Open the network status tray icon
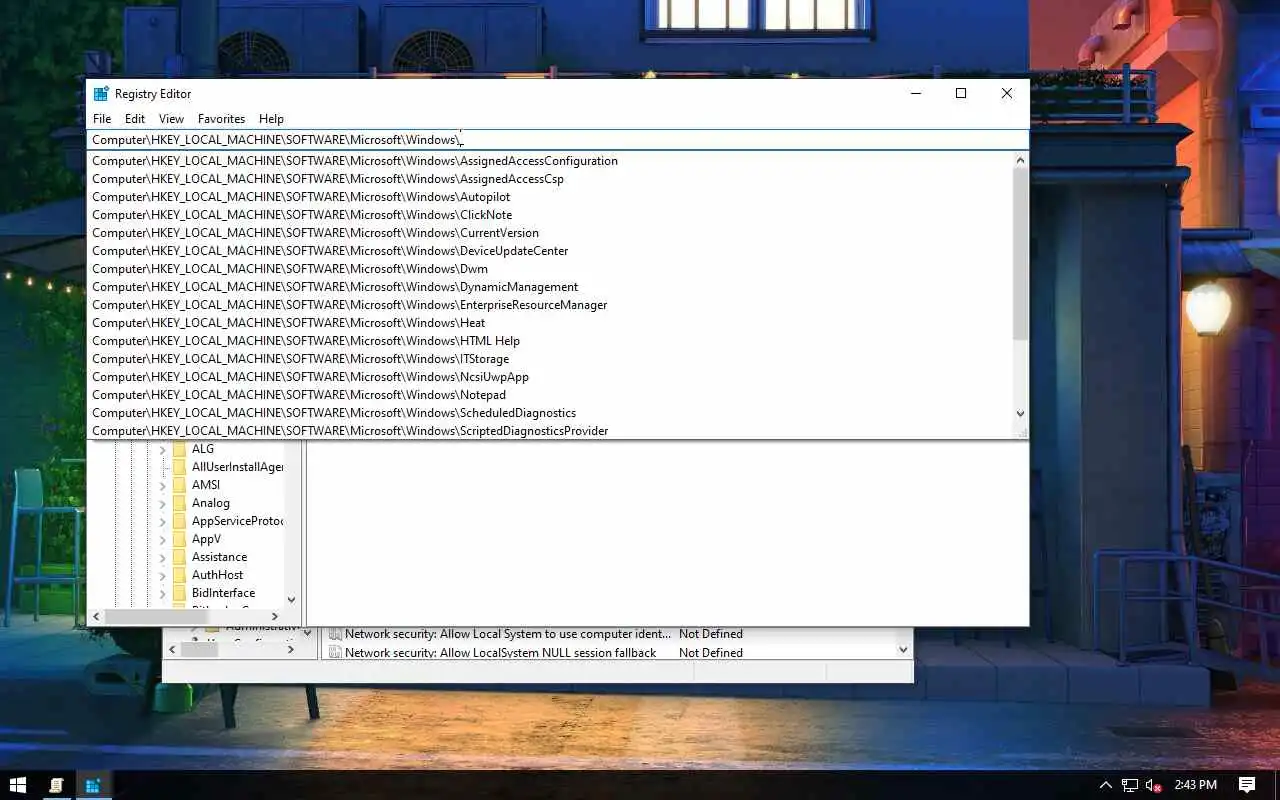 1130,785
